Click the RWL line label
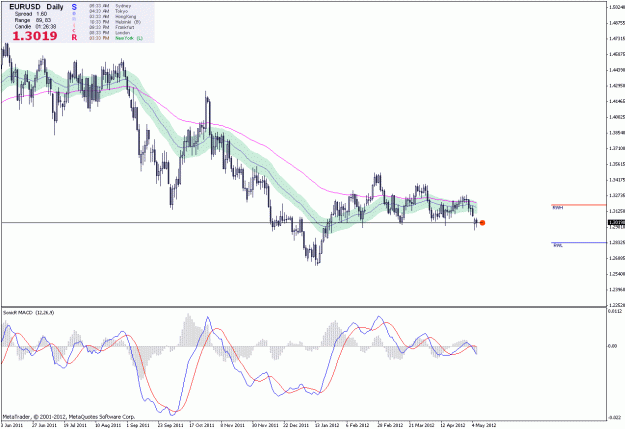This screenshot has width=625, height=429. click(x=558, y=245)
